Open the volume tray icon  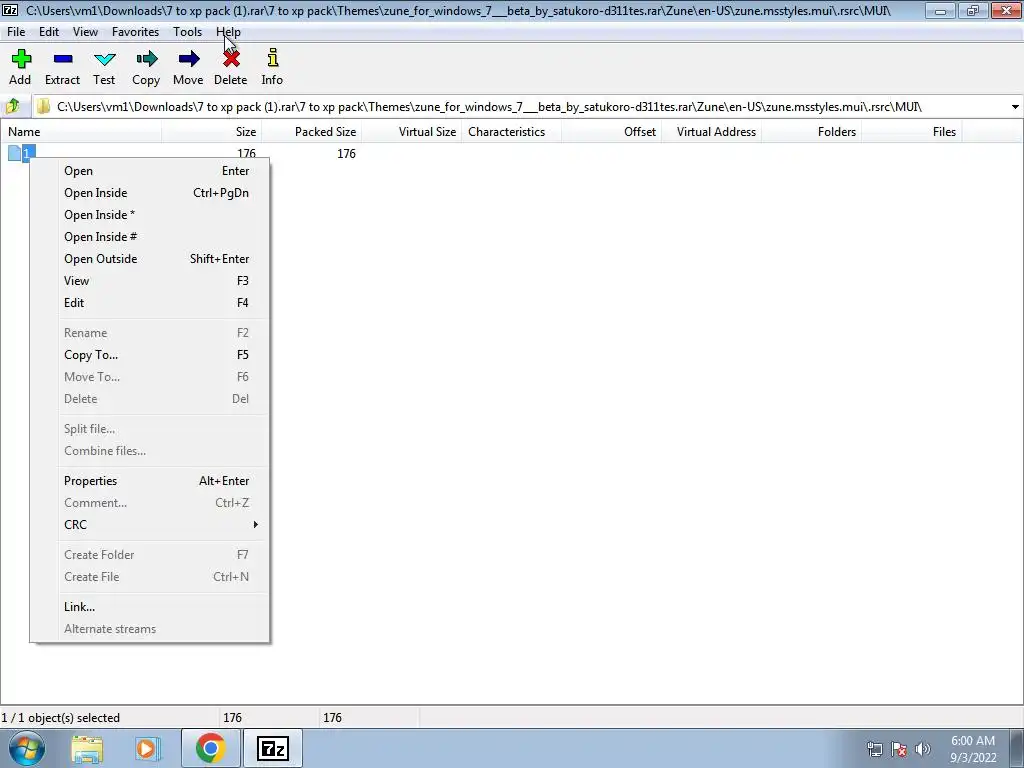coord(923,749)
